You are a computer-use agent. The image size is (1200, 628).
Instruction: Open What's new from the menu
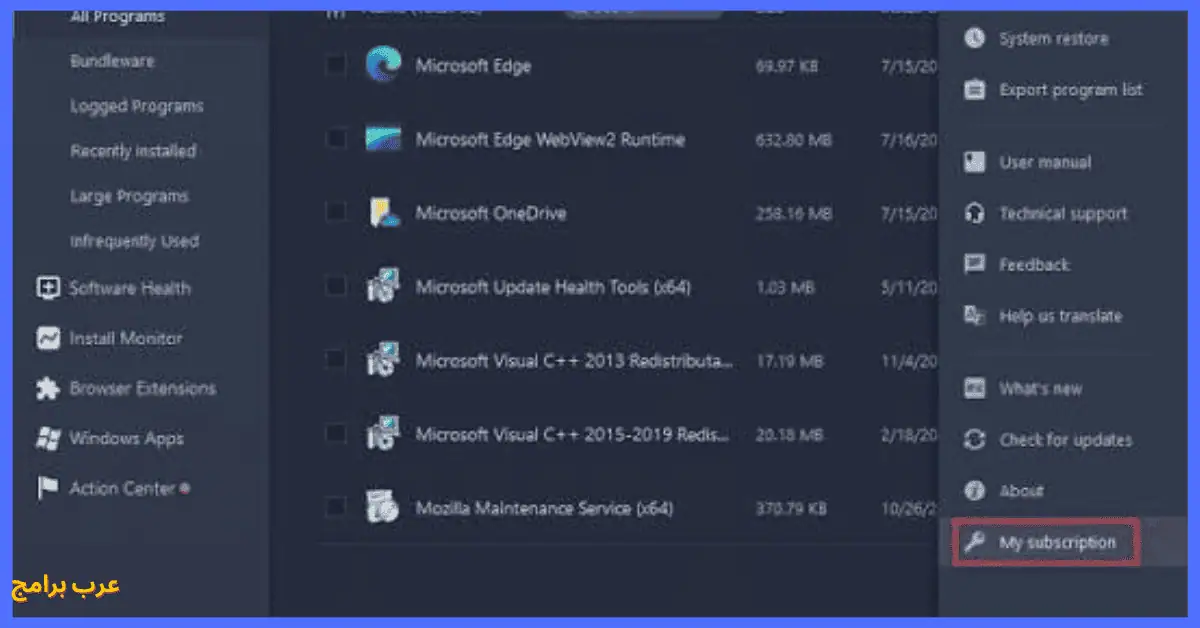pos(1040,389)
